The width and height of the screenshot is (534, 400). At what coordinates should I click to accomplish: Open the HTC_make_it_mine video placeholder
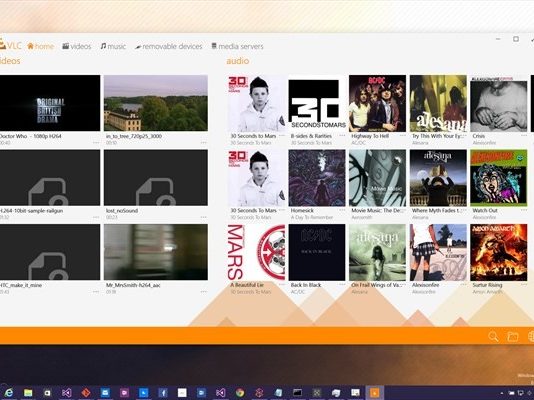tap(50, 252)
